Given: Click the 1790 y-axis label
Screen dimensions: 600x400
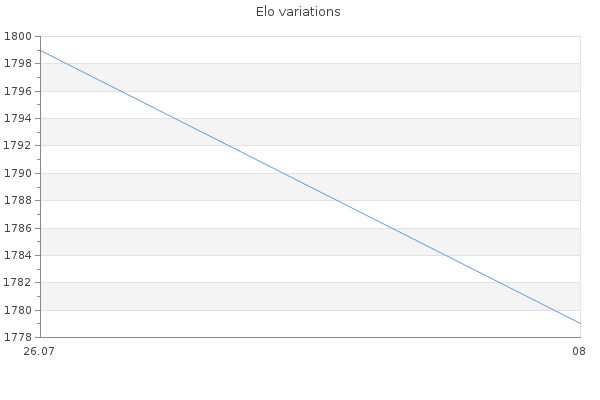Looking at the screenshot, I should (18, 173).
